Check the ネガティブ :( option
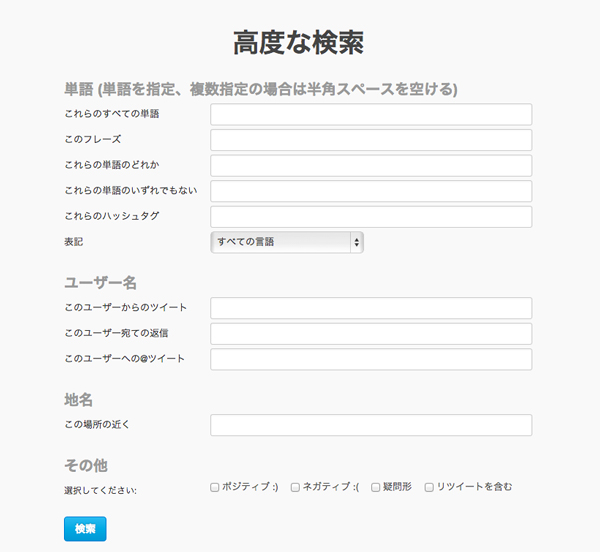Viewport: 600px width, 552px height. 295,487
